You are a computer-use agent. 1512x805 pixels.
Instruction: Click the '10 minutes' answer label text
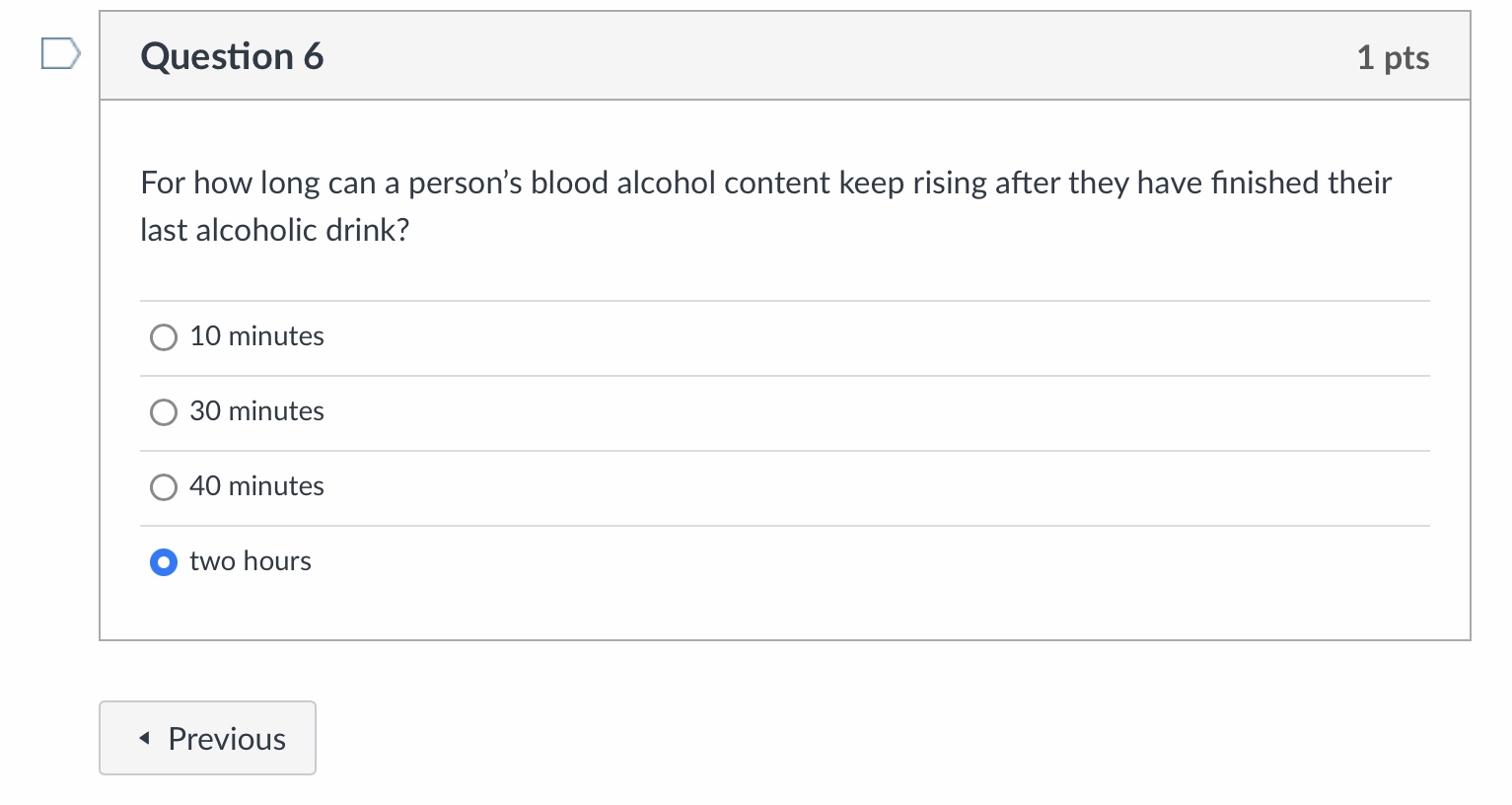256,336
